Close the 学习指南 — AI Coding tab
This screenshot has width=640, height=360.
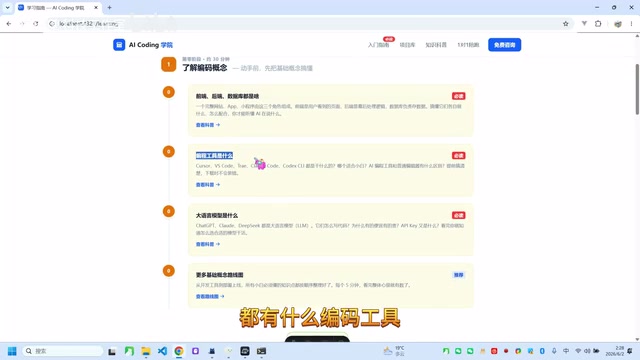[x=96, y=7]
